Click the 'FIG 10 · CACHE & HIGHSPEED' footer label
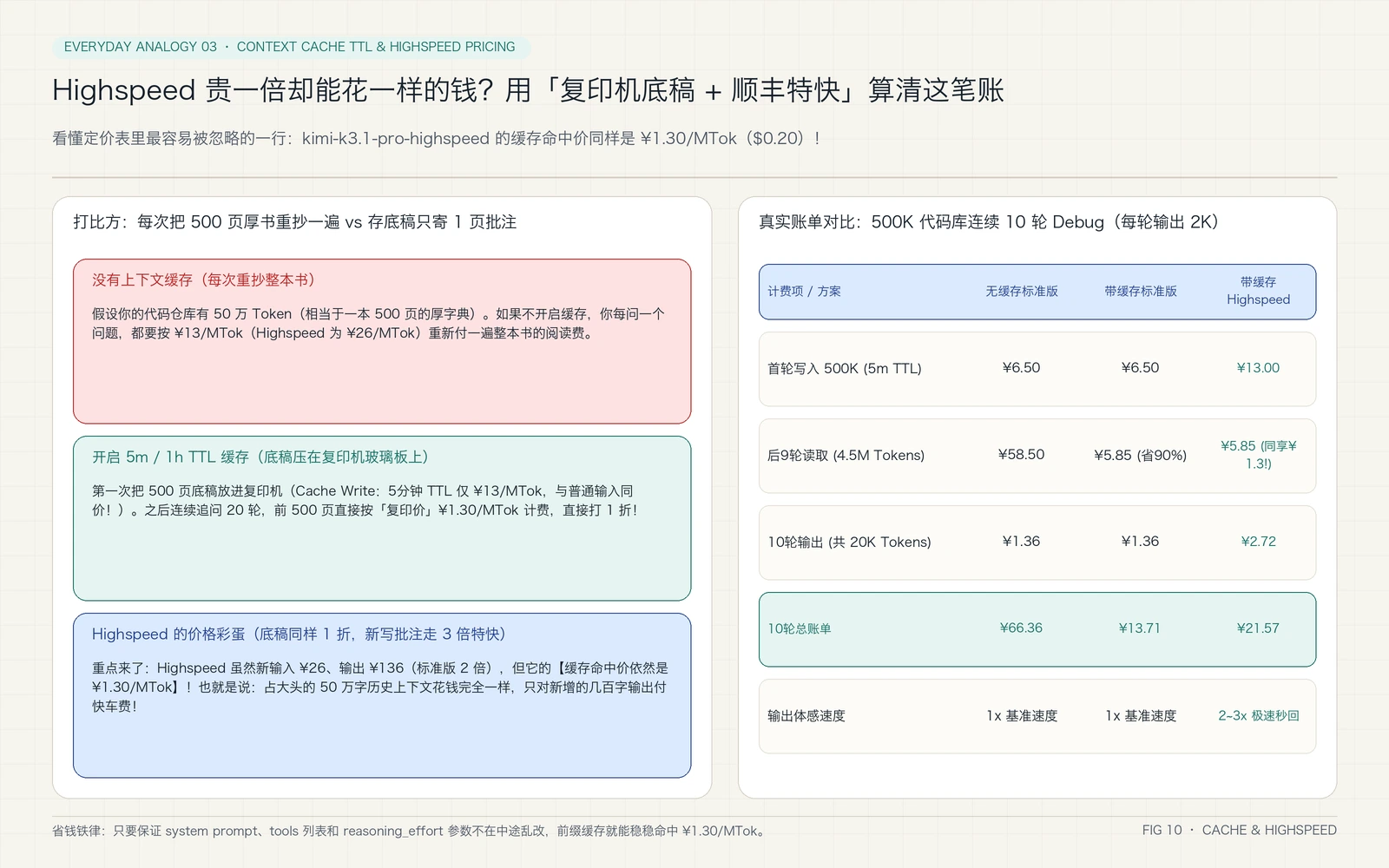The height and width of the screenshot is (868, 1389). tap(1239, 830)
